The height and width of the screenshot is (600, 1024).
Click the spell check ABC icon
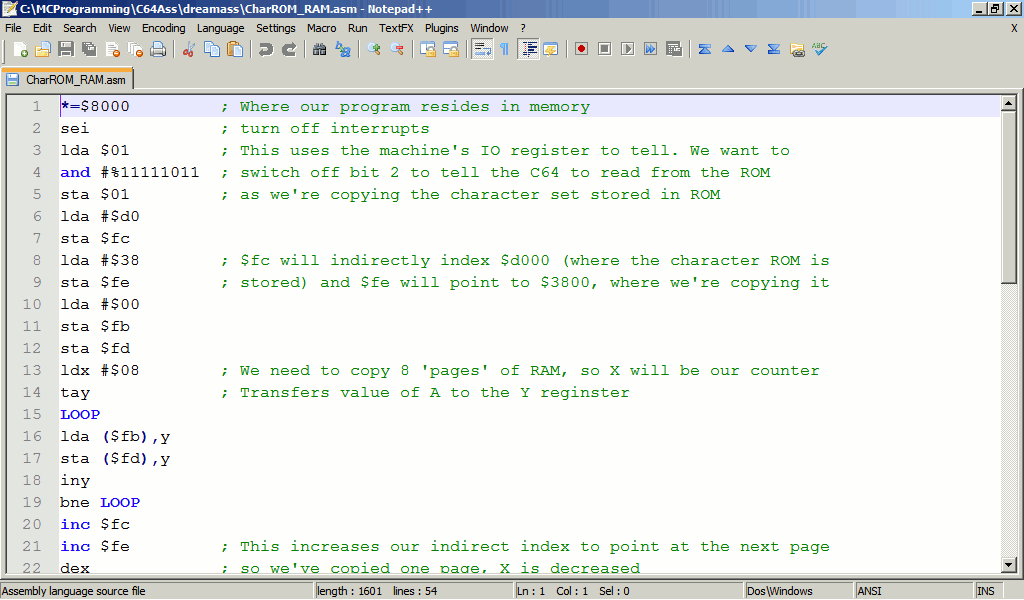point(820,49)
